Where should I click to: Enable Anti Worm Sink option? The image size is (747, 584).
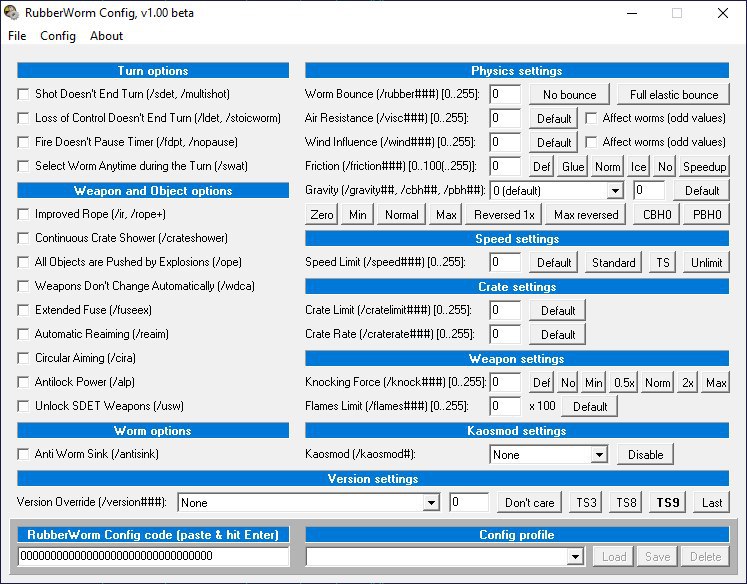pos(23,454)
